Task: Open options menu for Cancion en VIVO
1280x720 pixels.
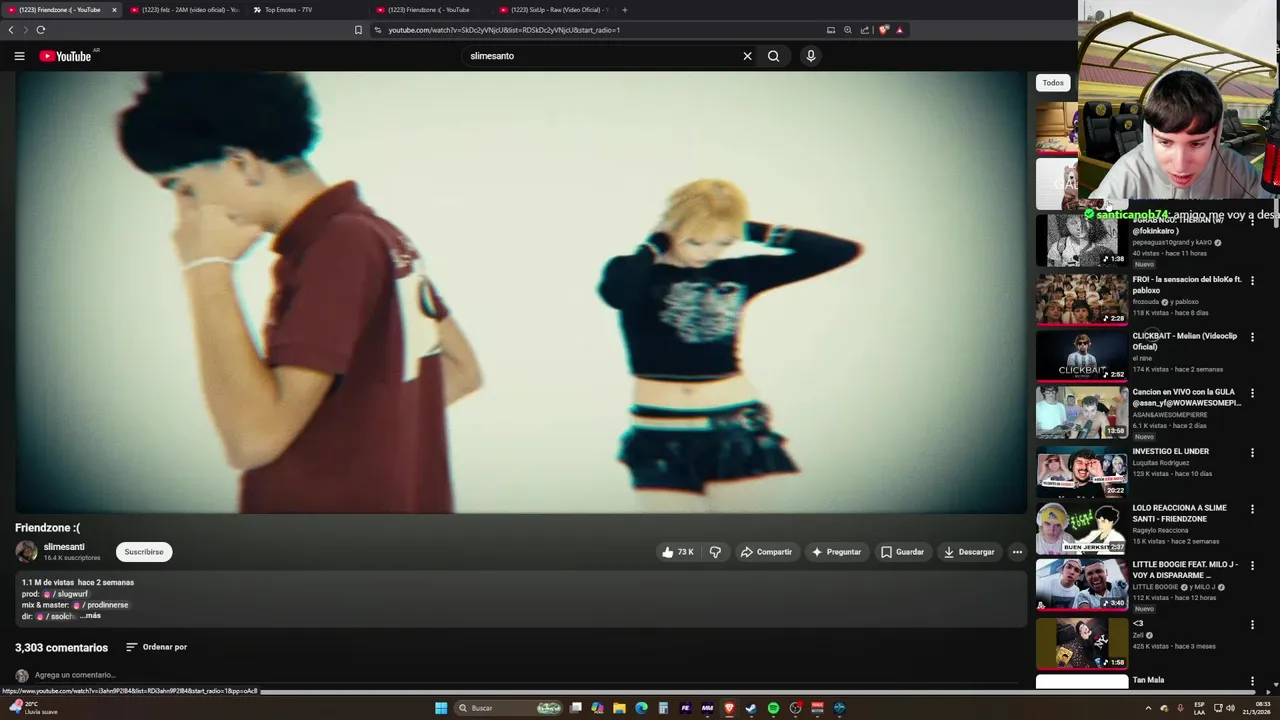Action: (1252, 393)
